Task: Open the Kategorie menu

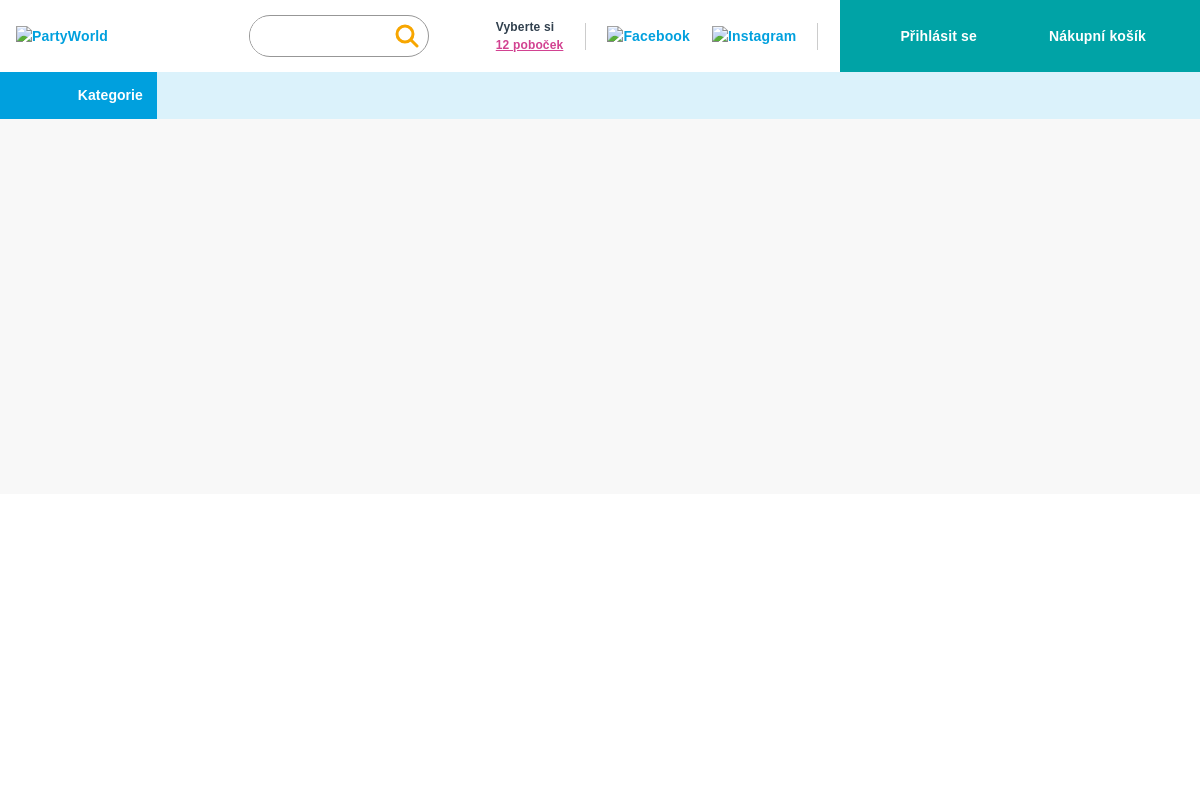Action: pyautogui.click(x=110, y=95)
